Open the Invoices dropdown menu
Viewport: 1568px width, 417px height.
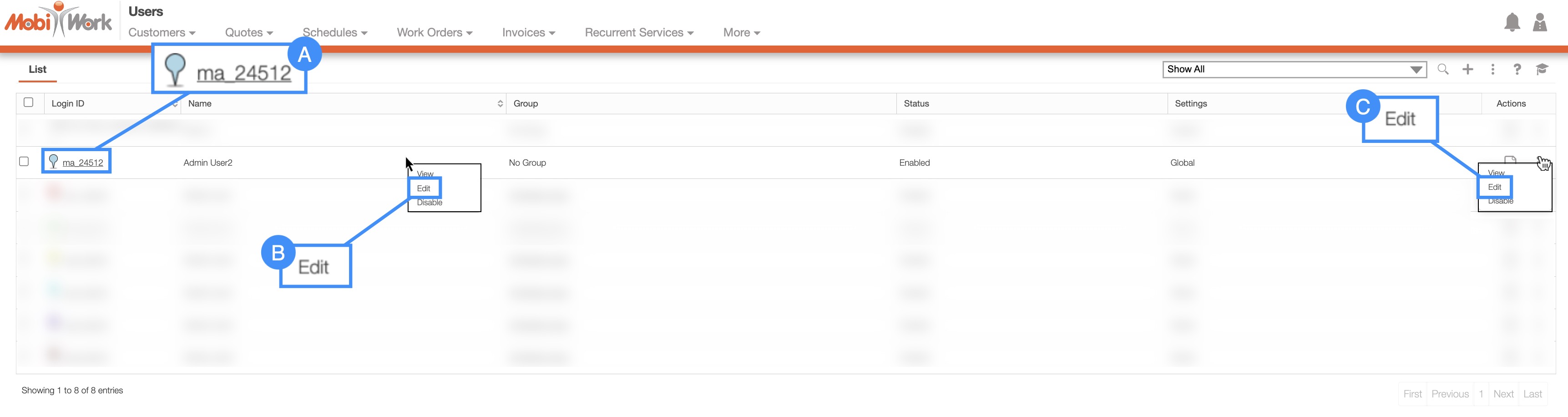coord(528,33)
